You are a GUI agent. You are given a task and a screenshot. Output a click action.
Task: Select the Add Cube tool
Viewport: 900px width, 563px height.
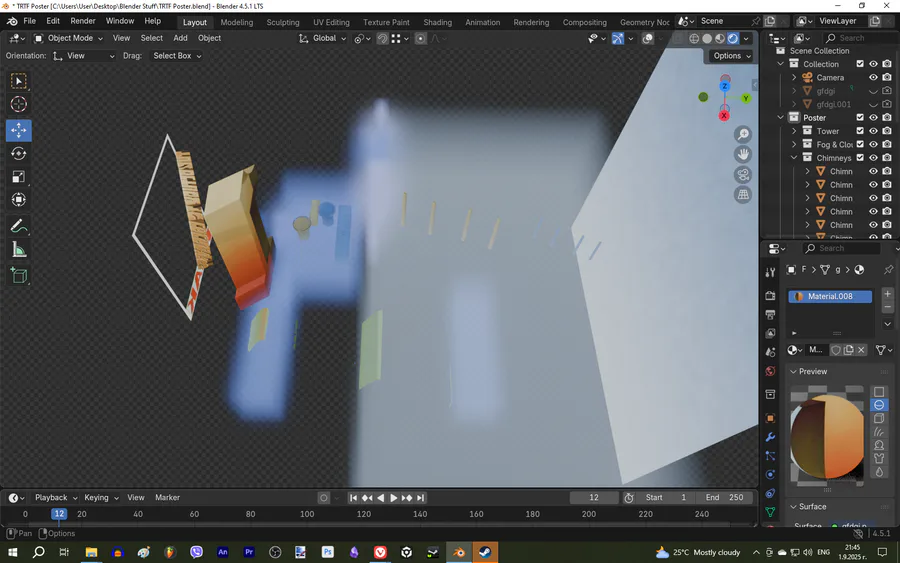18,276
